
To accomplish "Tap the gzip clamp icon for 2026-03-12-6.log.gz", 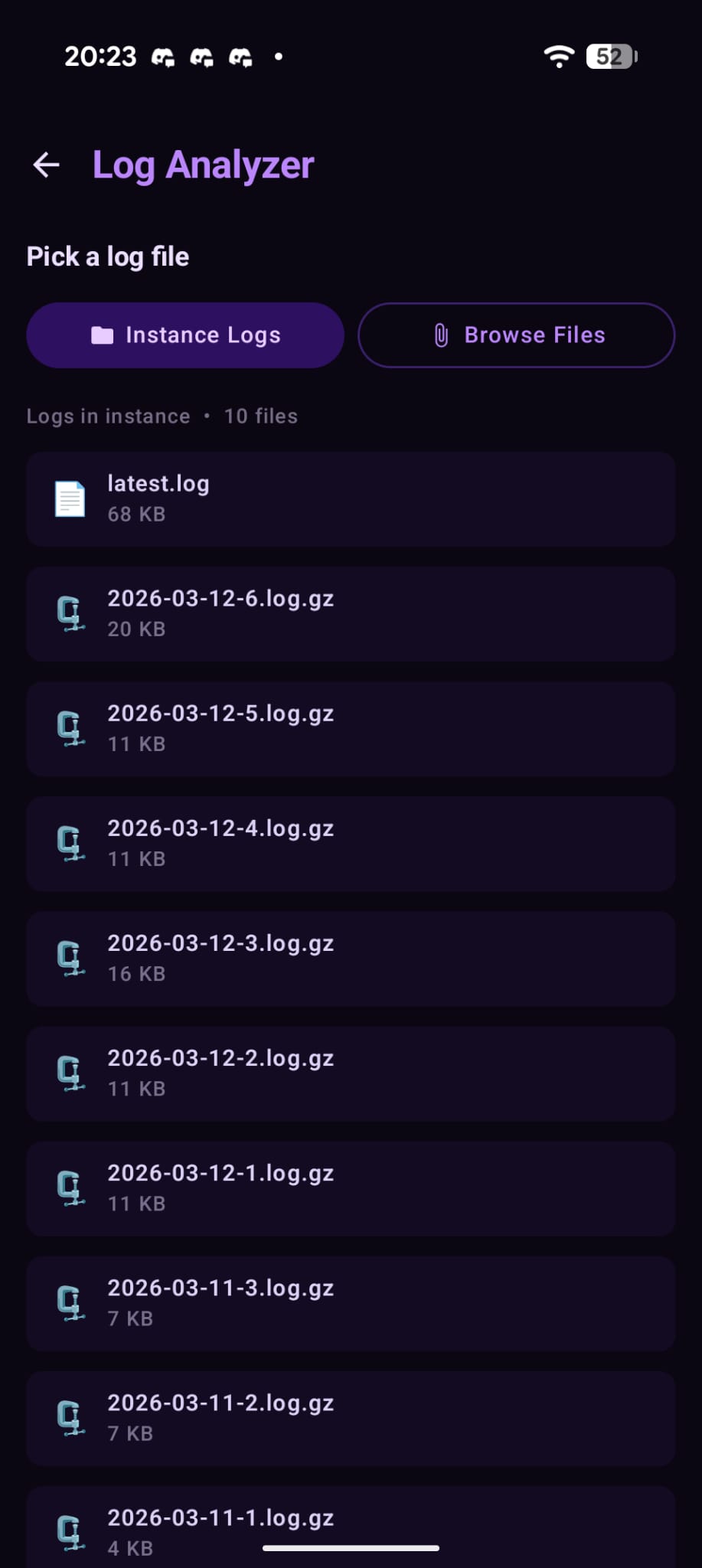I will click(x=69, y=612).
